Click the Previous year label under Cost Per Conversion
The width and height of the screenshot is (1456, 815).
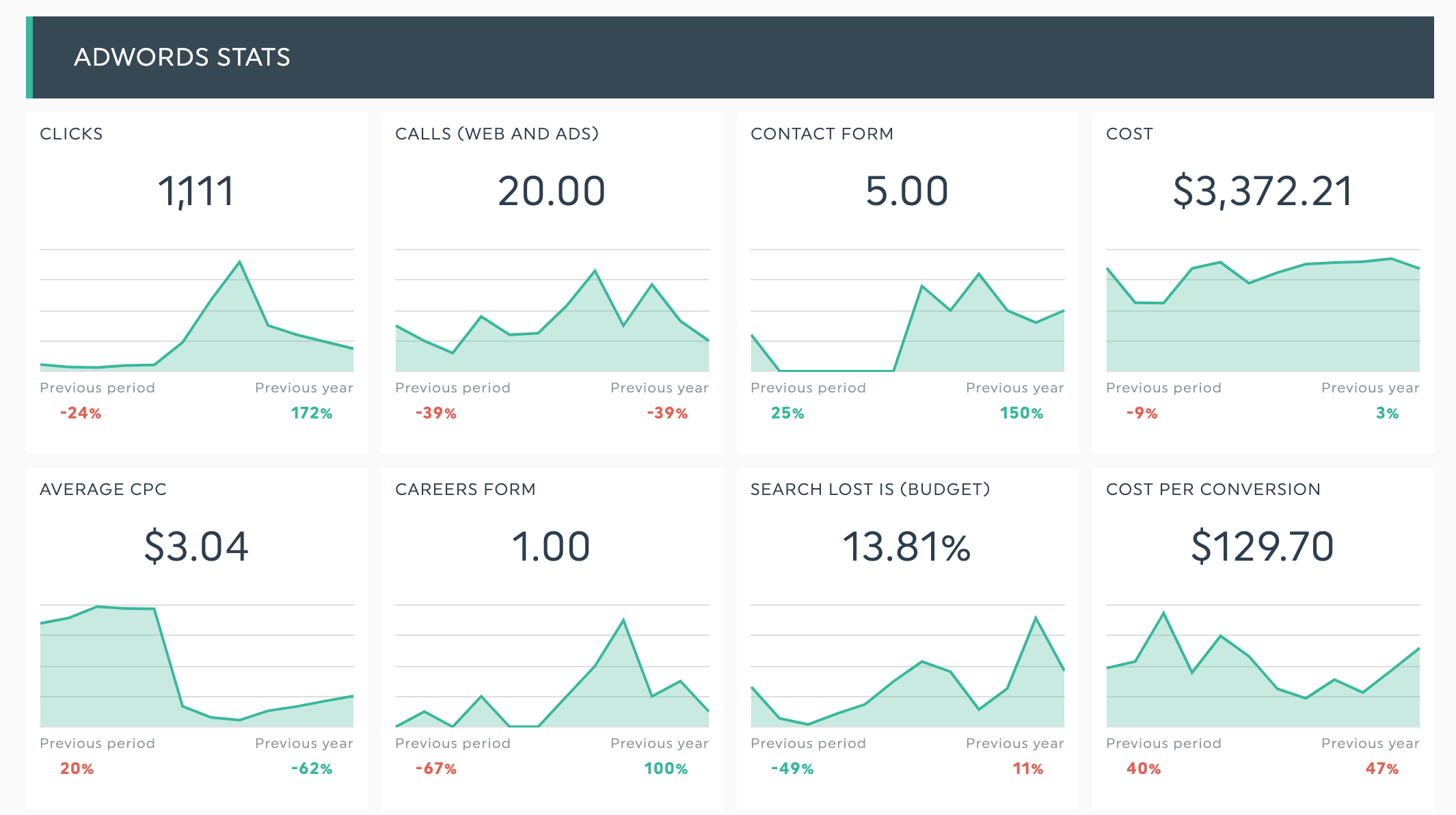1371,744
